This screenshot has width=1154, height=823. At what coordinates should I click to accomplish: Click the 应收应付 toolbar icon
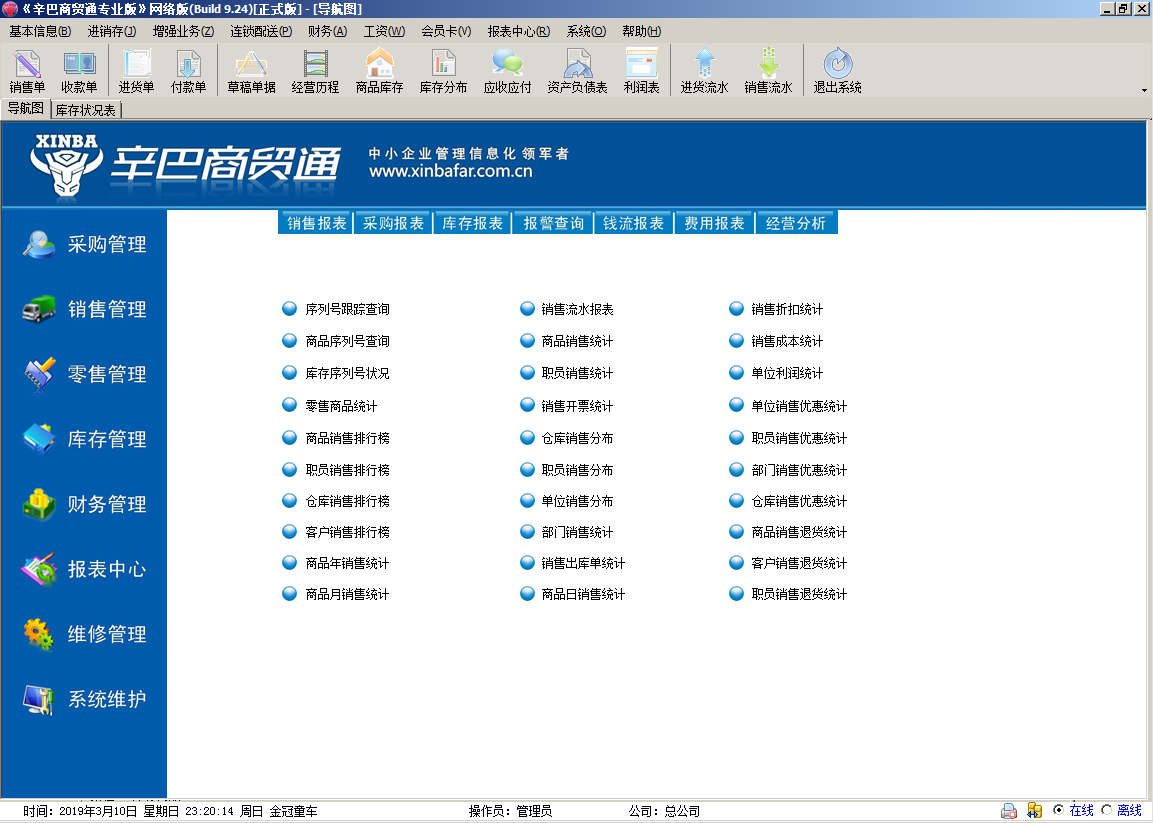[507, 72]
